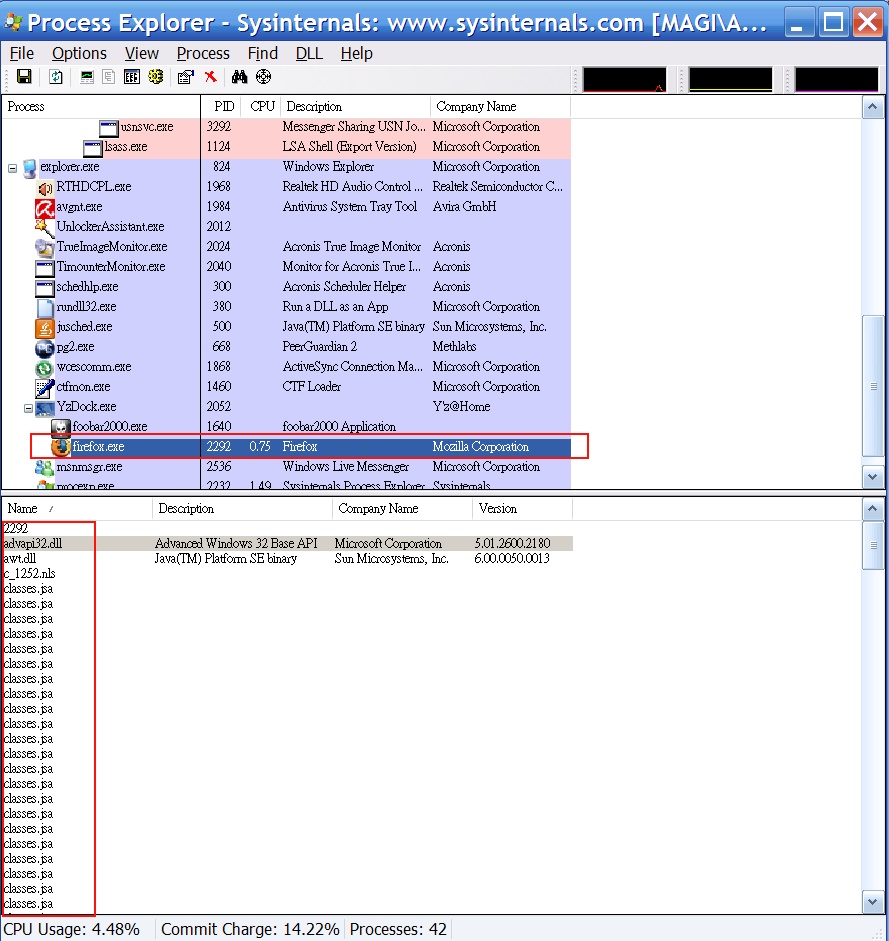Toggle the lower pane toolbar icon
This screenshot has width=889, height=941.
tap(131, 77)
